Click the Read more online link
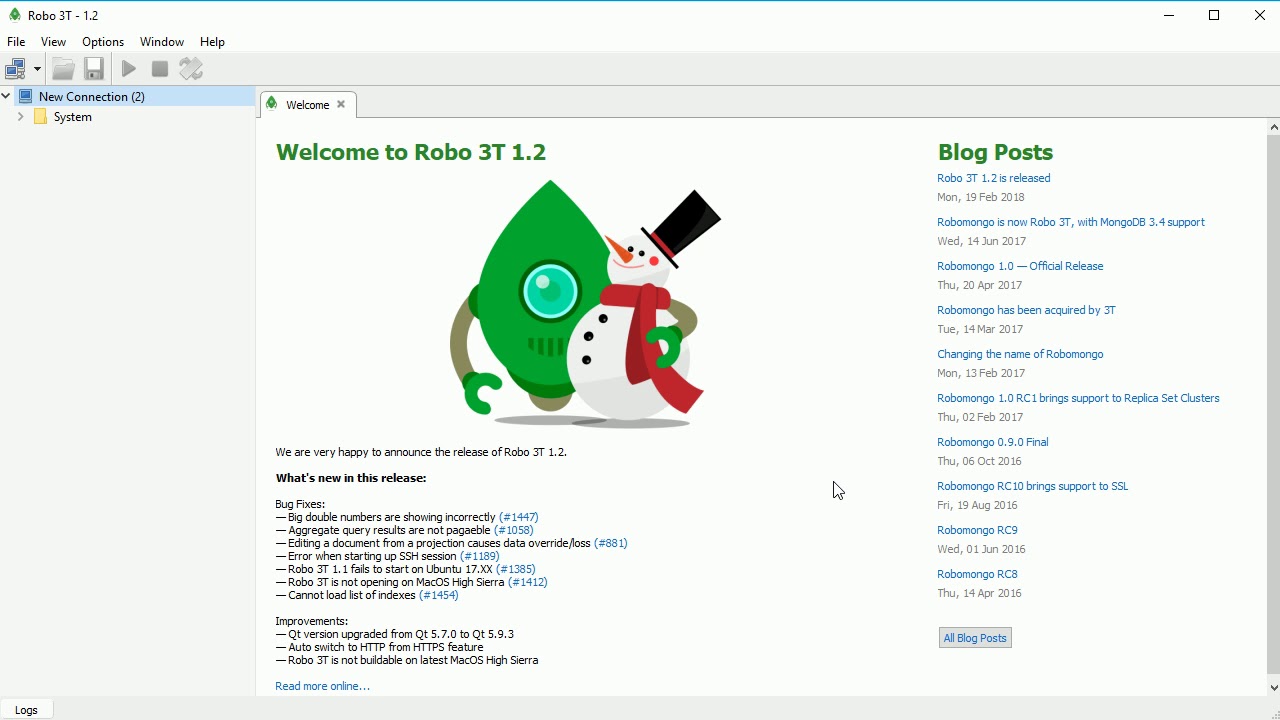The image size is (1280, 720). (322, 686)
